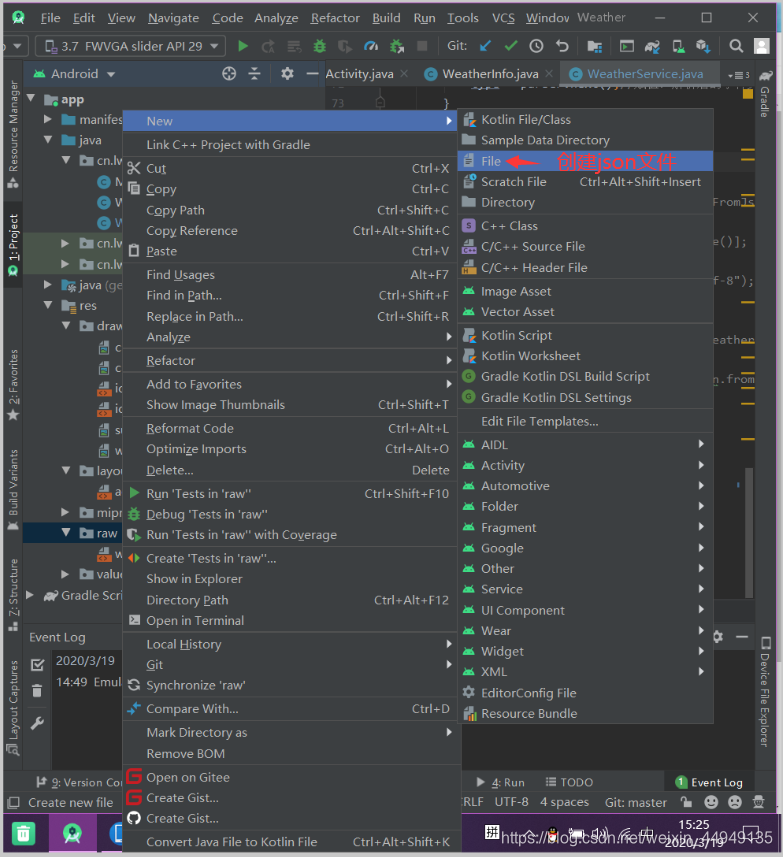Commit changes with Git green checkmark
This screenshot has height=857, width=783.
click(511, 46)
